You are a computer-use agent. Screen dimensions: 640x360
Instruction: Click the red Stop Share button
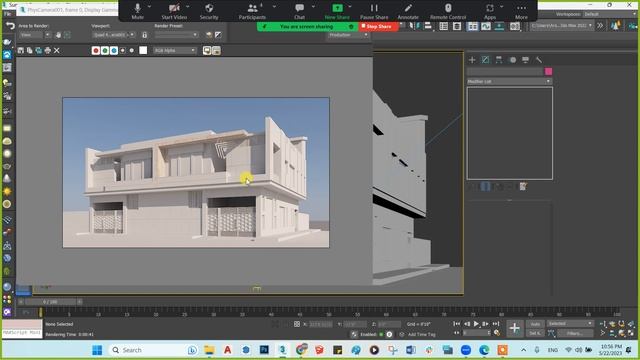click(x=378, y=27)
